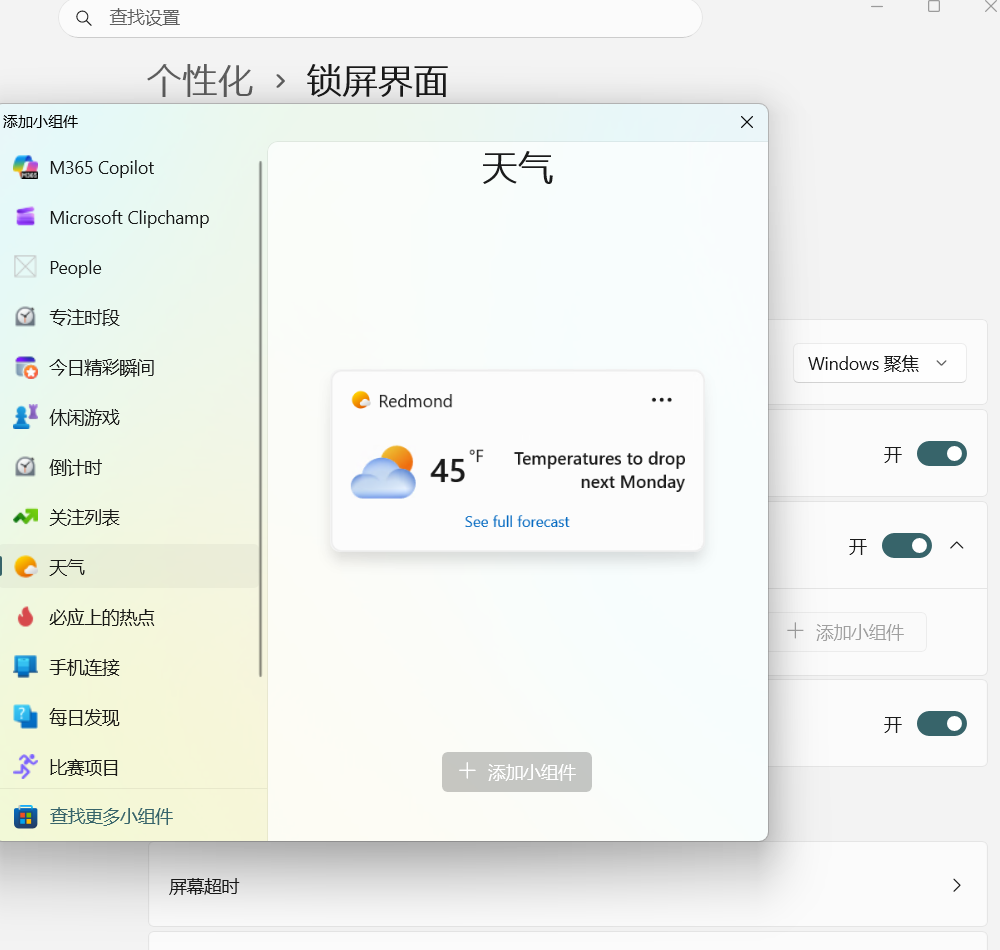Screen dimensions: 1000x950
Task: Click the 倒计时 timer icon
Action: (x=26, y=467)
